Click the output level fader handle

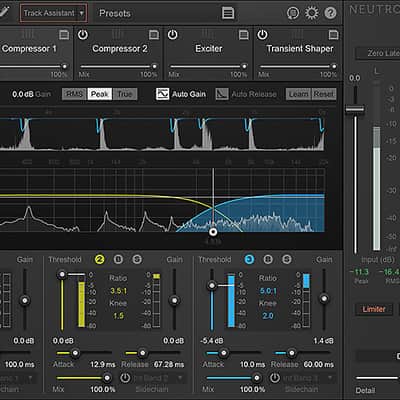(355, 109)
